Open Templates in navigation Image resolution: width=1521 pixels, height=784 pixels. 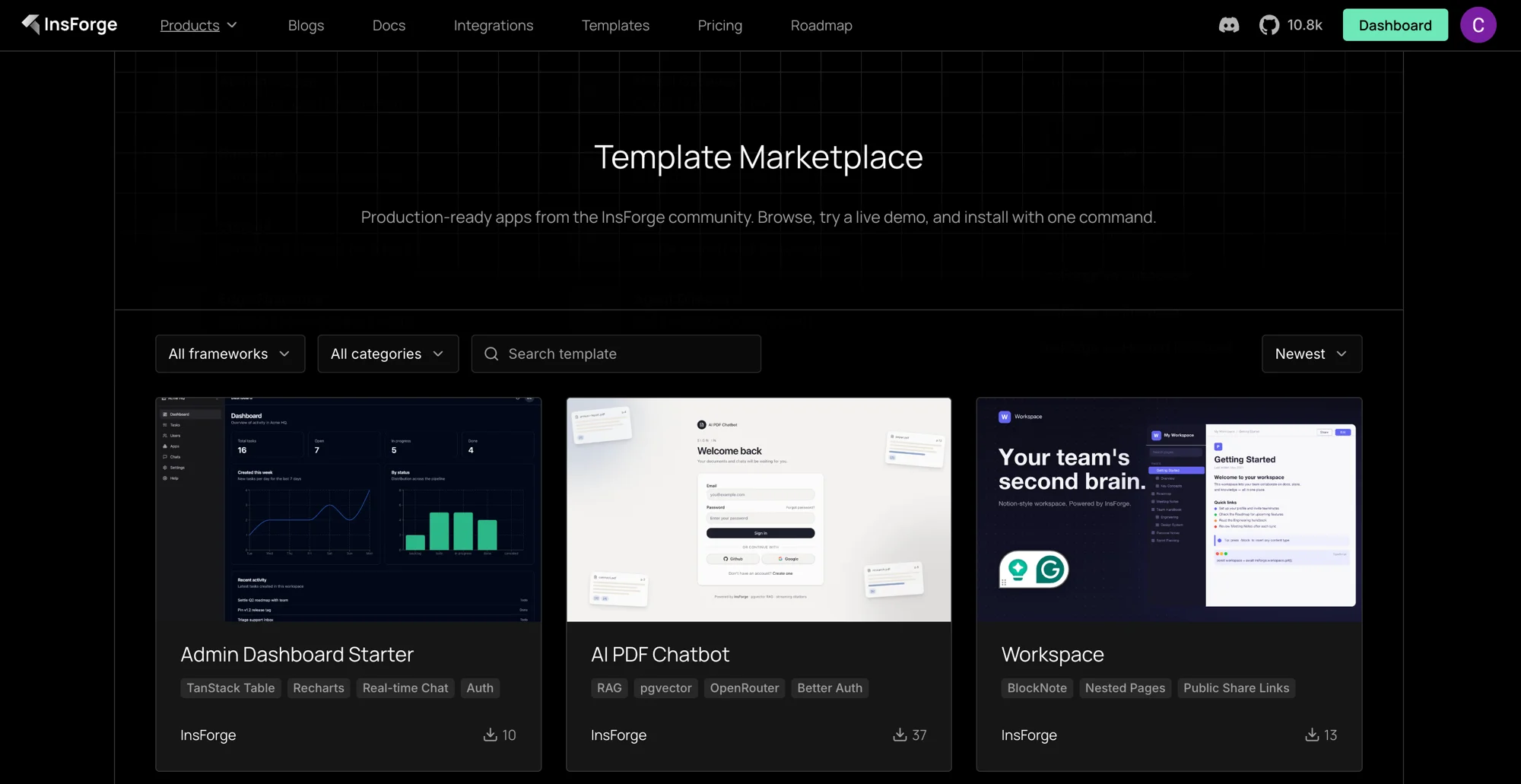pyautogui.click(x=615, y=25)
